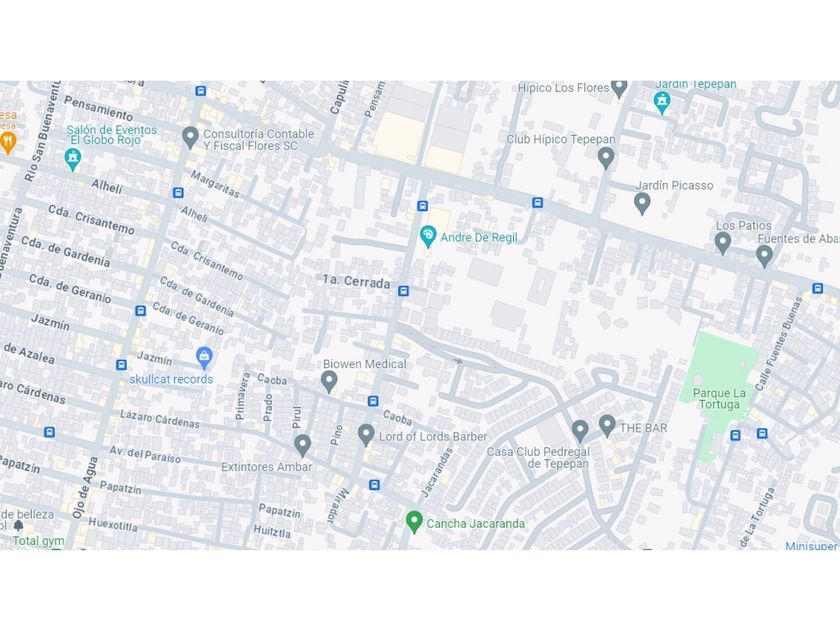840x630 pixels.
Task: Click the THE BAR location pin
Action: click(607, 426)
